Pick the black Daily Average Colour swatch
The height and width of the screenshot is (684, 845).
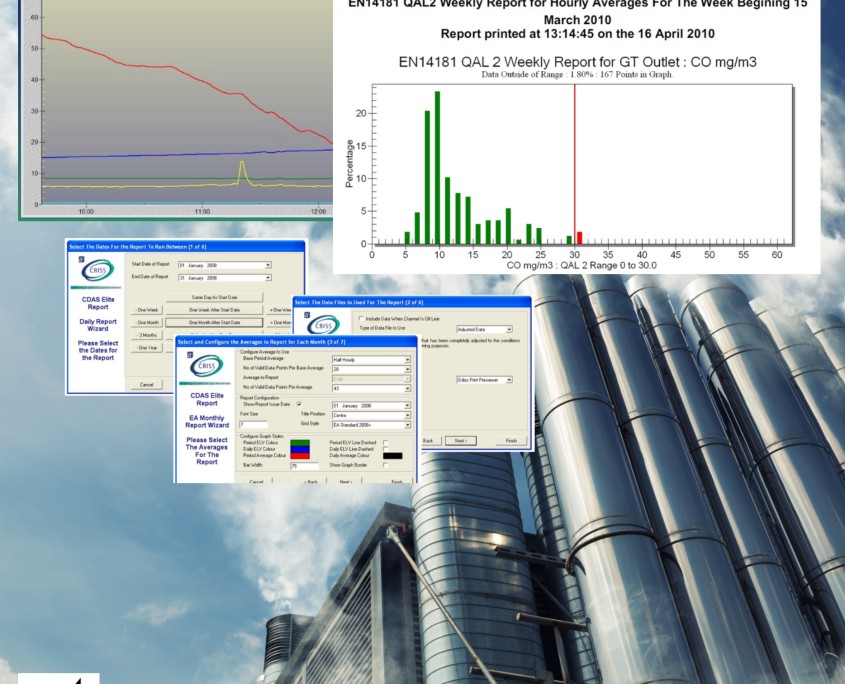point(392,455)
